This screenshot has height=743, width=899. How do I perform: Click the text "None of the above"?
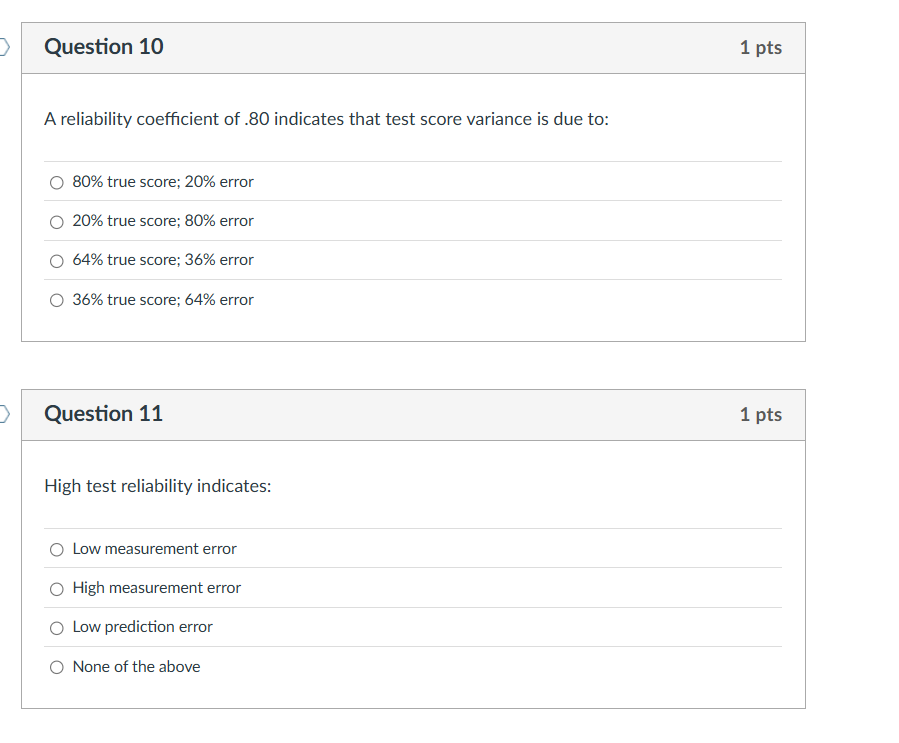coord(136,666)
